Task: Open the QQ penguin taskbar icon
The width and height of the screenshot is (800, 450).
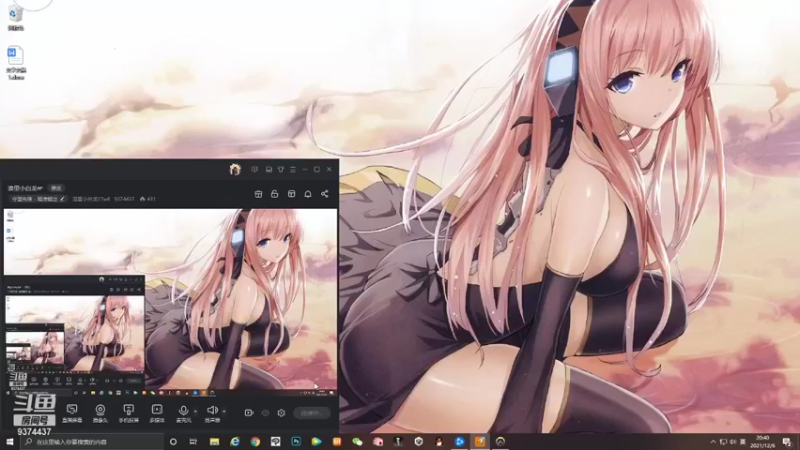Action: click(x=439, y=441)
